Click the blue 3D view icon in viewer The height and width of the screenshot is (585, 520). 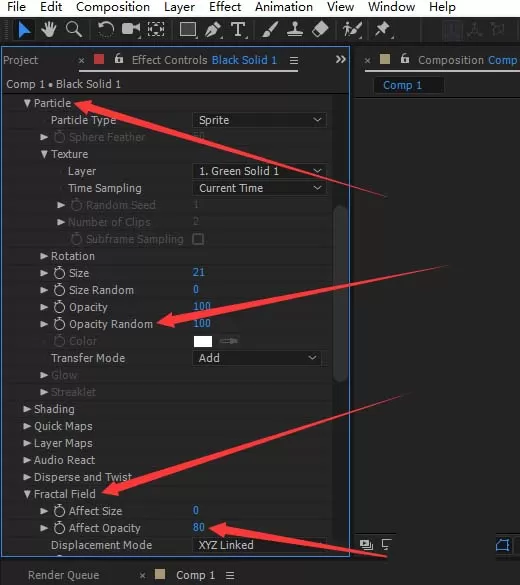(x=503, y=545)
